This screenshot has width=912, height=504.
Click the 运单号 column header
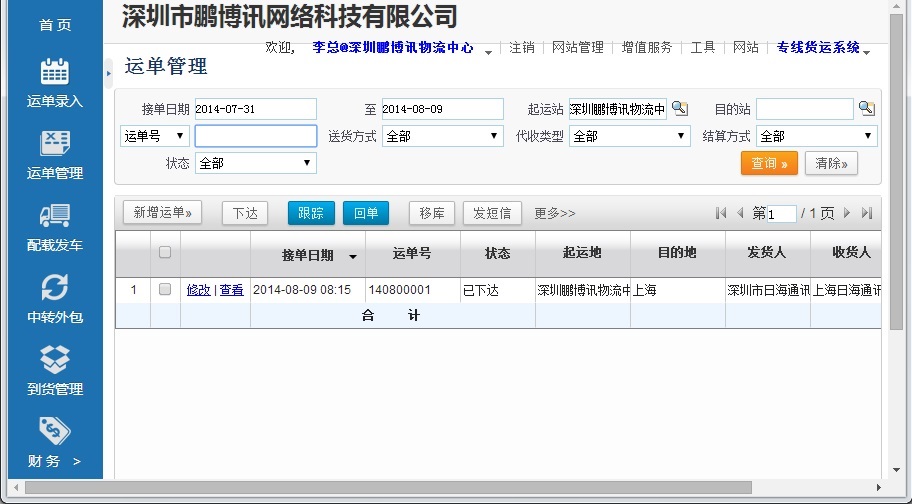[412, 253]
